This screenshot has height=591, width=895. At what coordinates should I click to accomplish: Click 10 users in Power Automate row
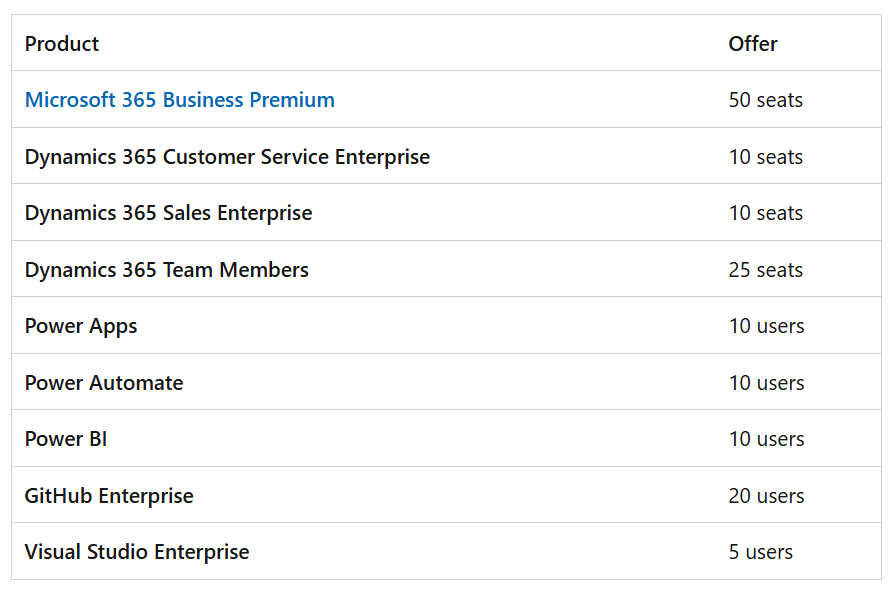click(767, 383)
